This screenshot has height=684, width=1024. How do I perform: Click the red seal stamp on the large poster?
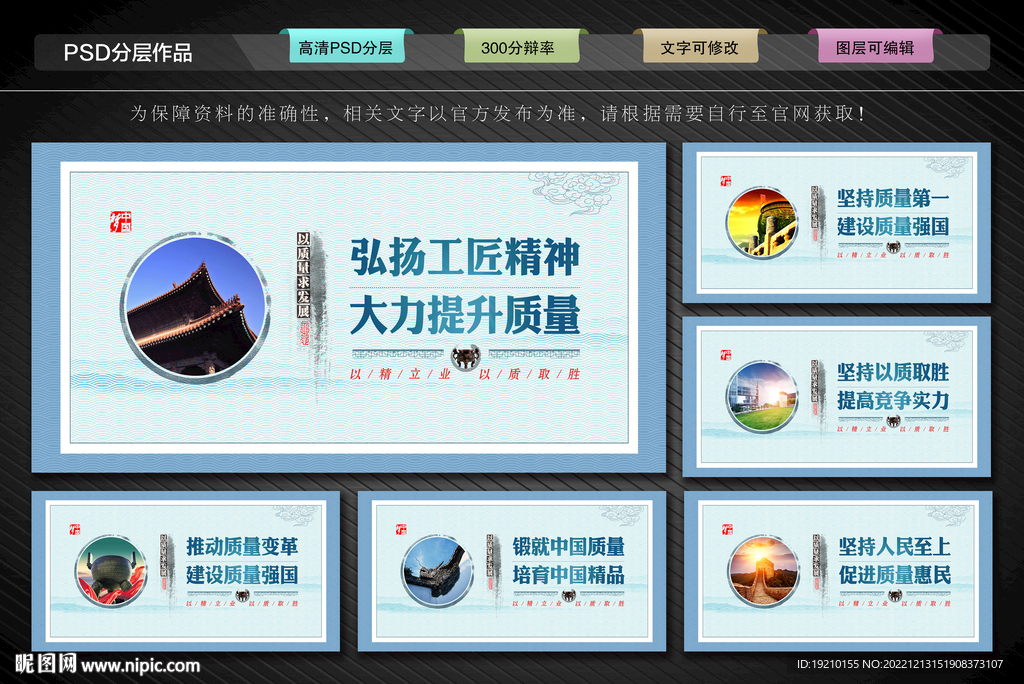[121, 221]
